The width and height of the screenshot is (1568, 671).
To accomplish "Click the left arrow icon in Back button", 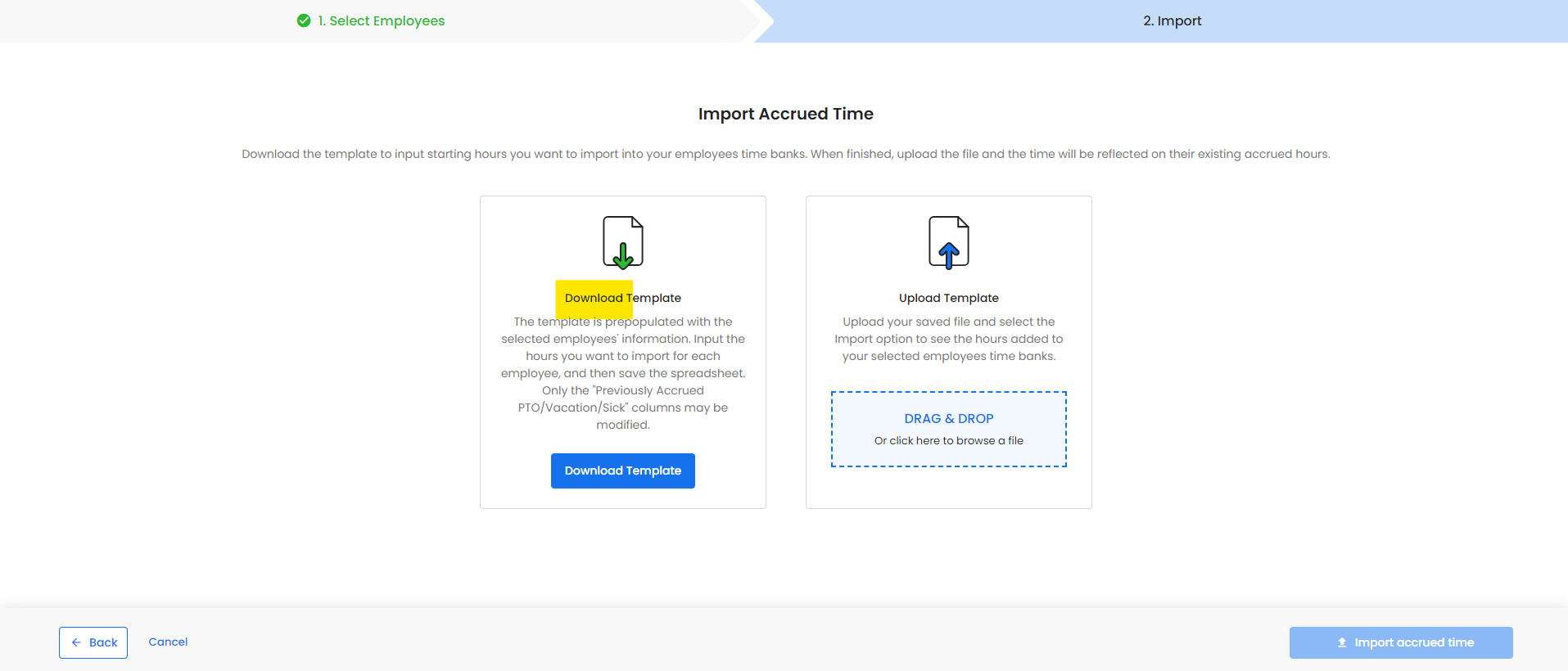I will 76,642.
